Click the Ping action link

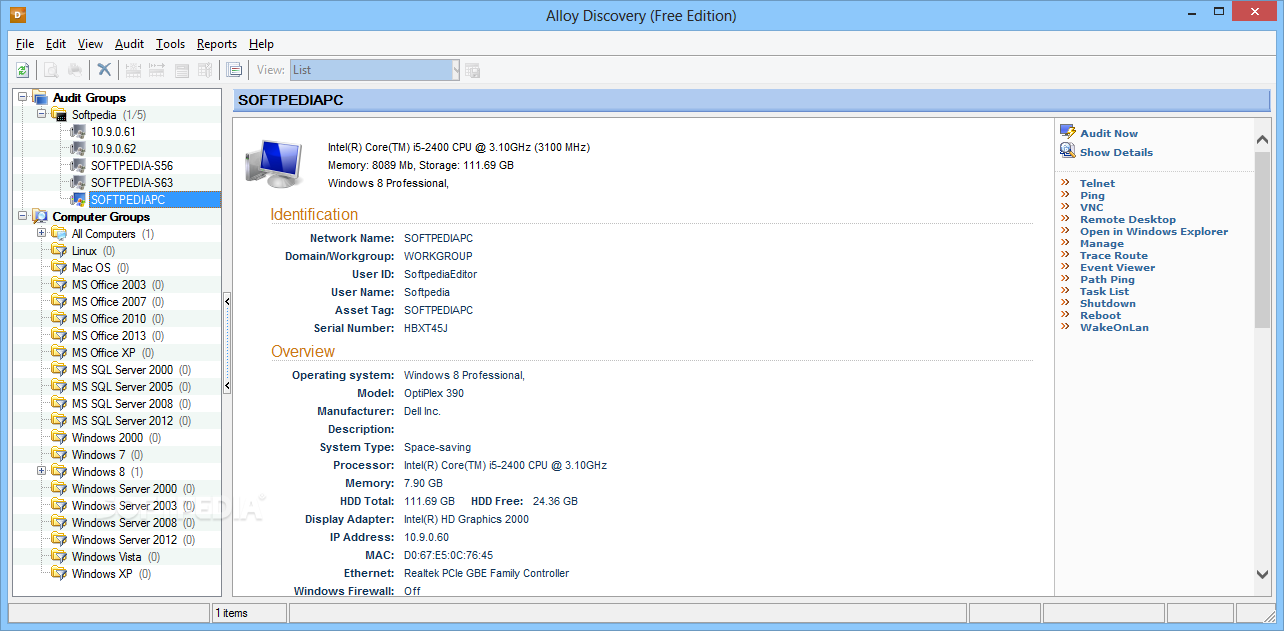point(1093,196)
